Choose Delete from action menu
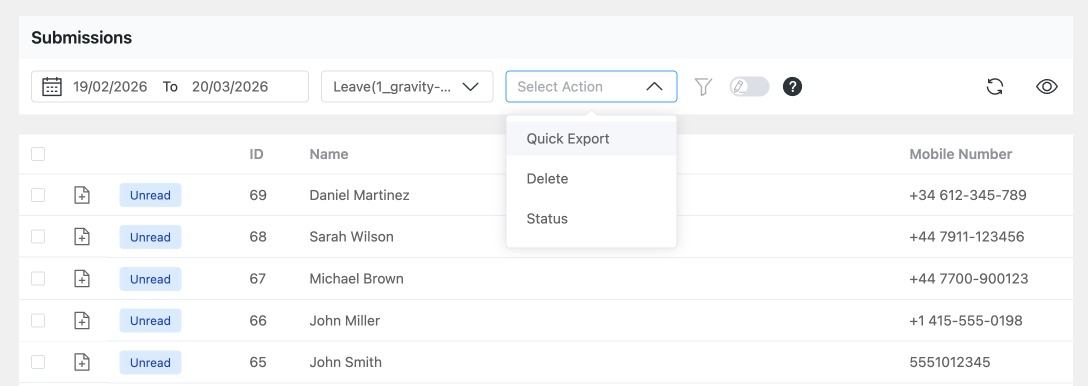 591,179
